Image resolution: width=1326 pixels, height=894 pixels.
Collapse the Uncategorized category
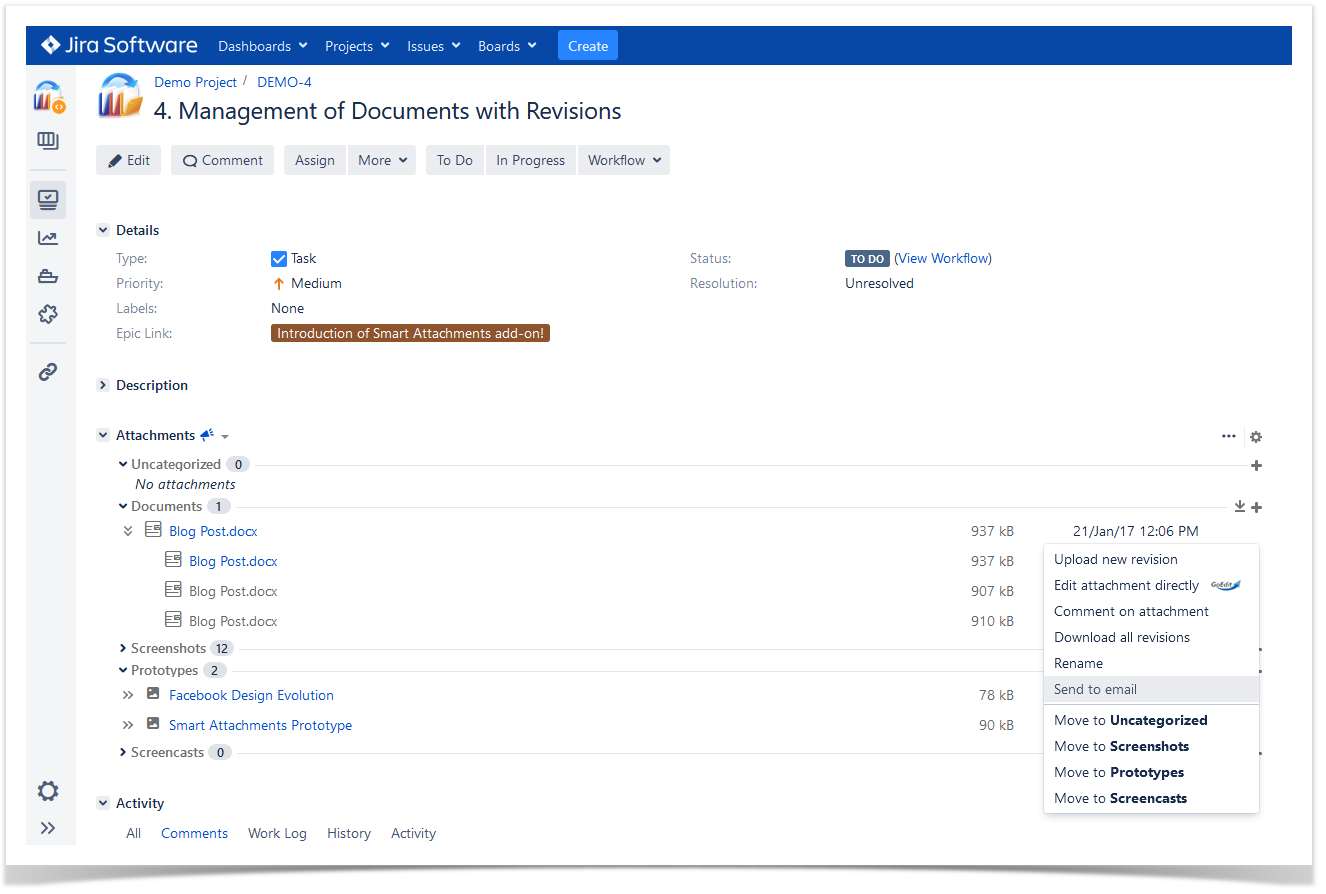point(123,464)
